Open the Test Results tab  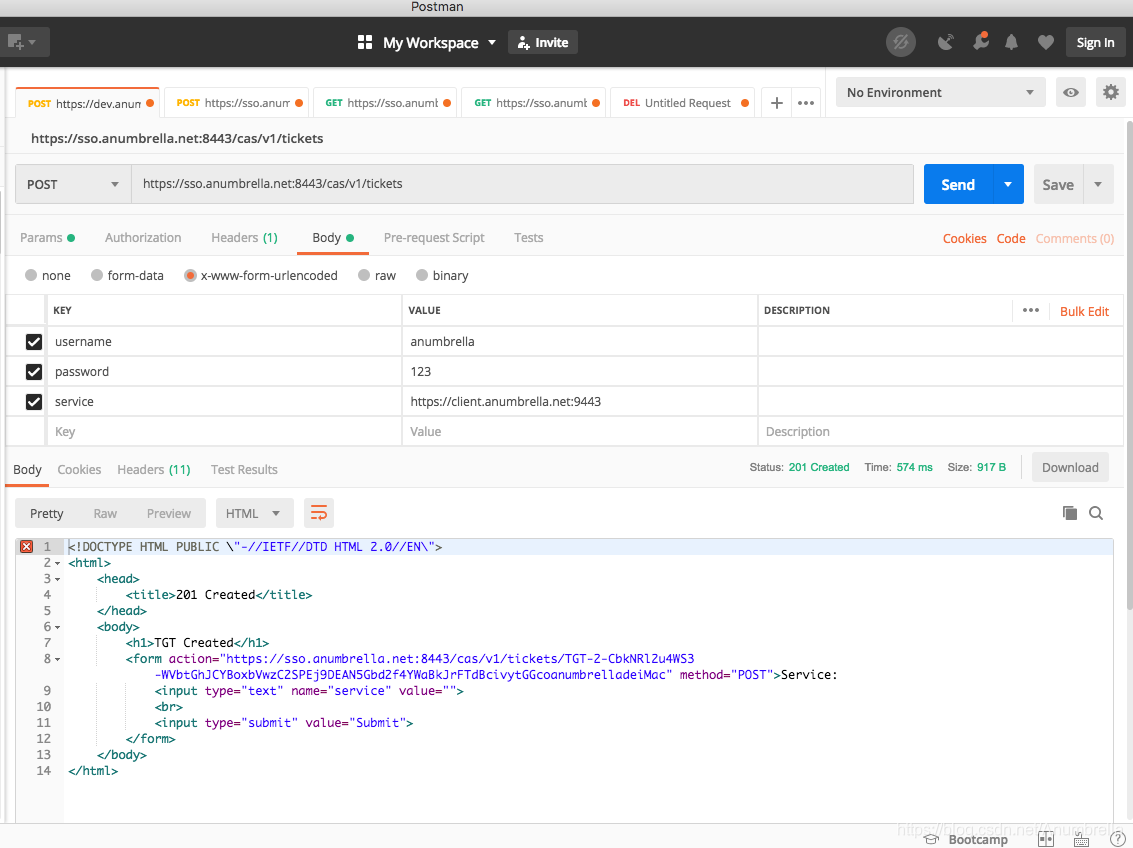coord(244,470)
